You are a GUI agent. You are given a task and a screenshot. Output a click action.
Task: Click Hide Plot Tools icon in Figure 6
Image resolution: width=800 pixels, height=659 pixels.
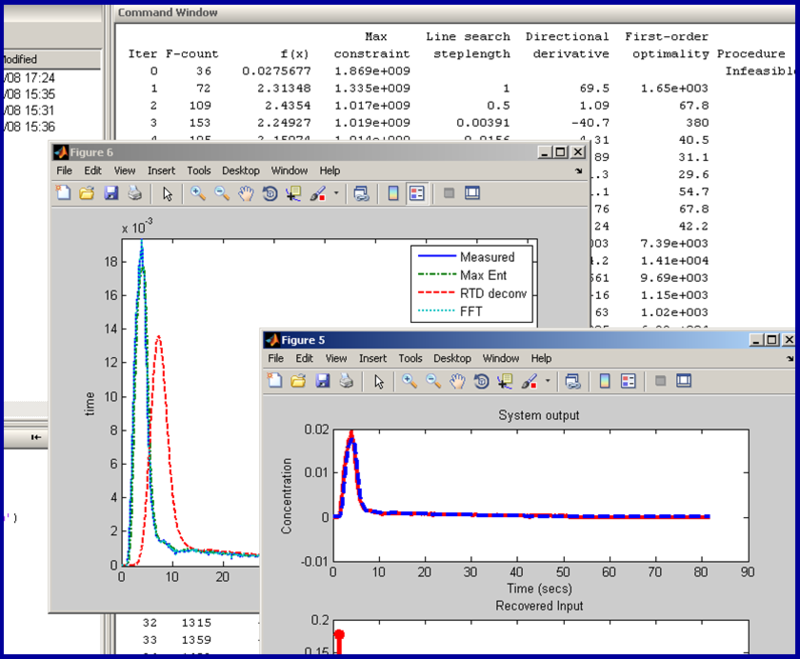point(449,193)
